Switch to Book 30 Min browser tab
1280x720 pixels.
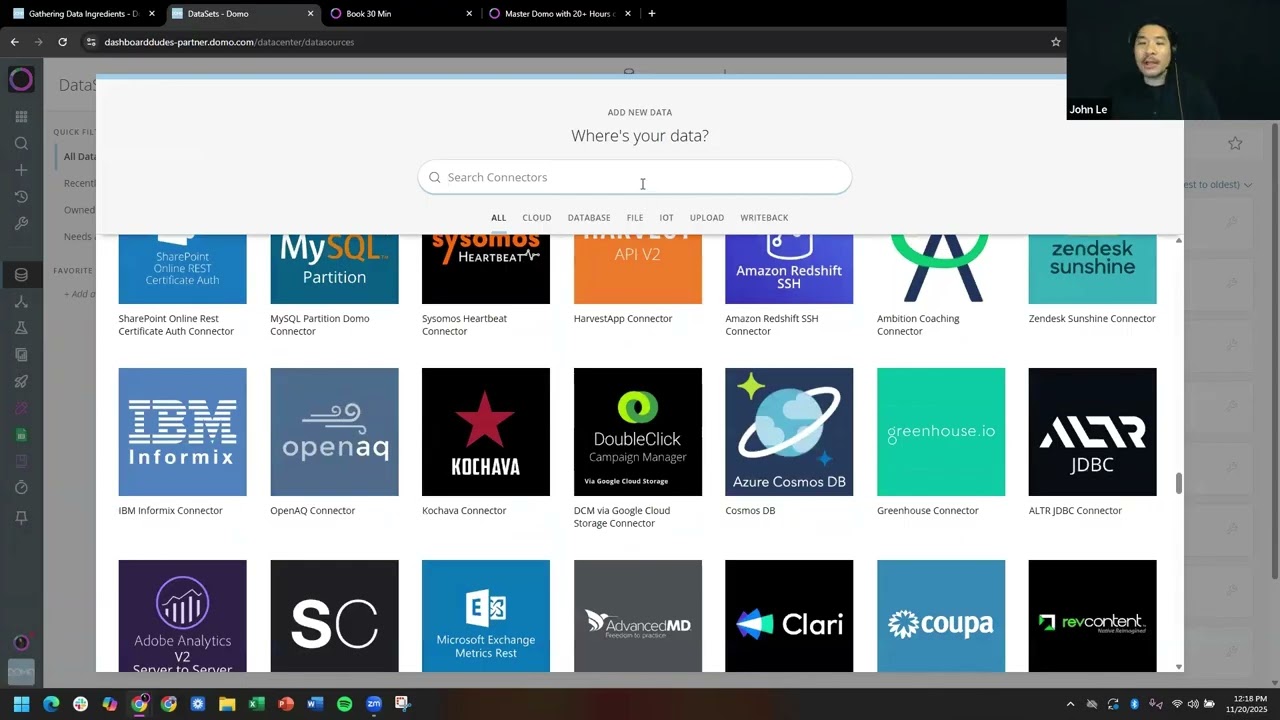[x=400, y=14]
